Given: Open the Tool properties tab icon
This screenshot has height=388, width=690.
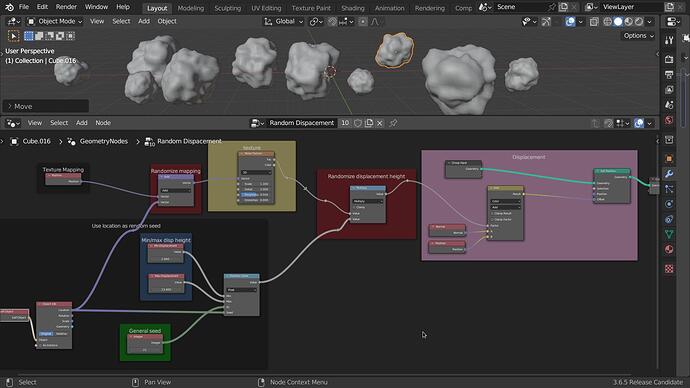Looking at the screenshot, I should 669,40.
